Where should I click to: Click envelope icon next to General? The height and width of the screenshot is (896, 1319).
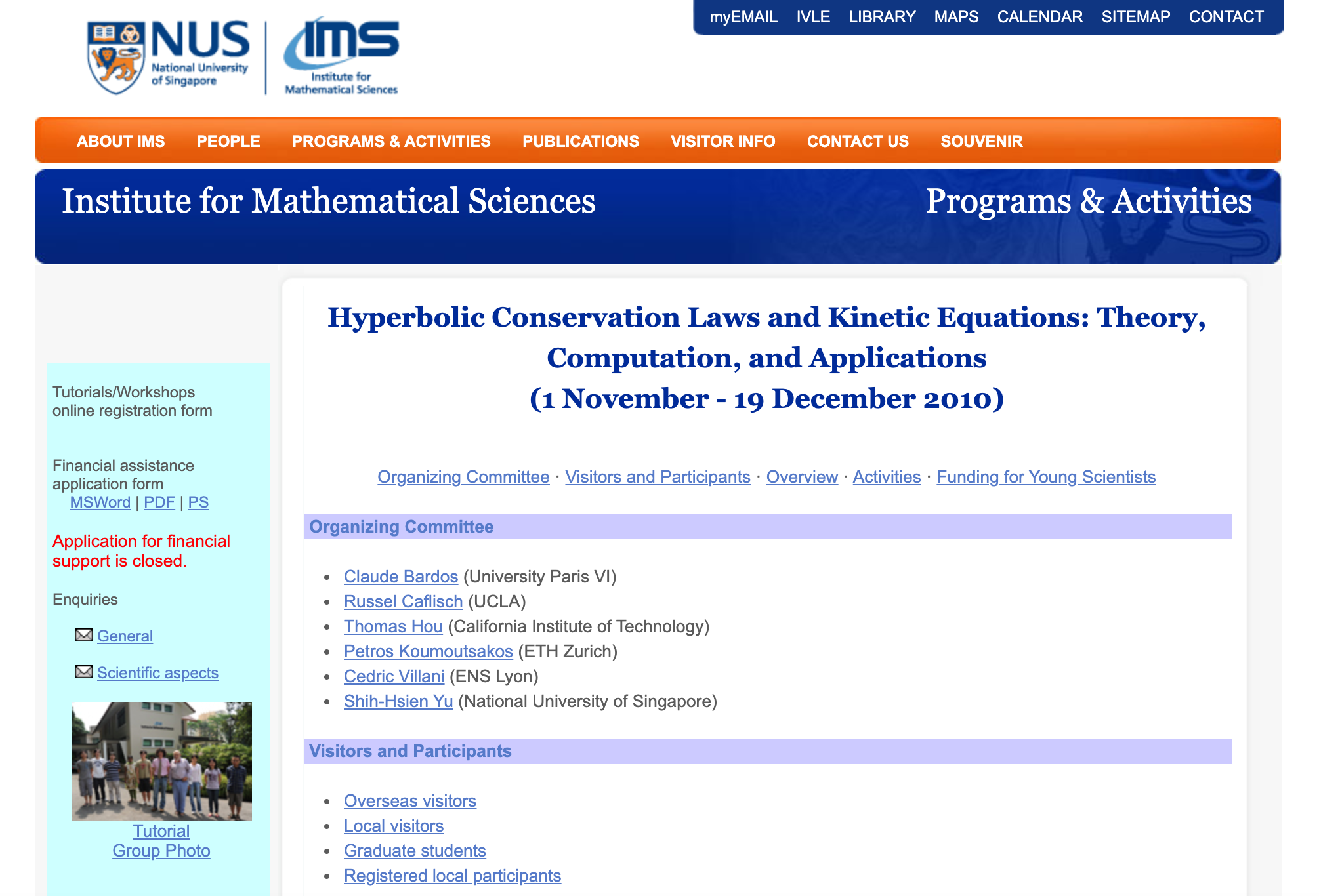(x=83, y=635)
